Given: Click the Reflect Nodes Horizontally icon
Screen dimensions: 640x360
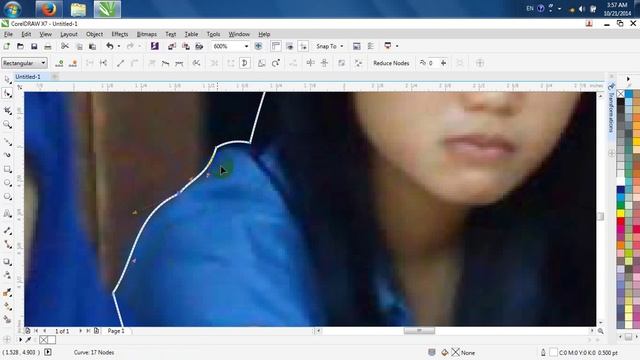Looking at the screenshot, I should tap(310, 63).
